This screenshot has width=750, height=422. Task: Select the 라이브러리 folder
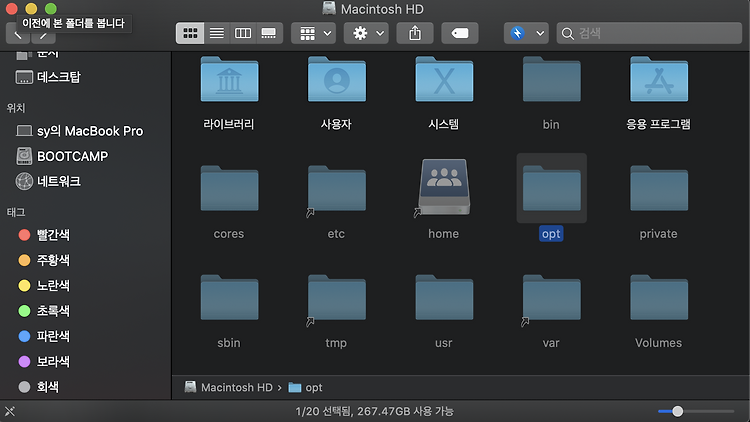(x=230, y=79)
